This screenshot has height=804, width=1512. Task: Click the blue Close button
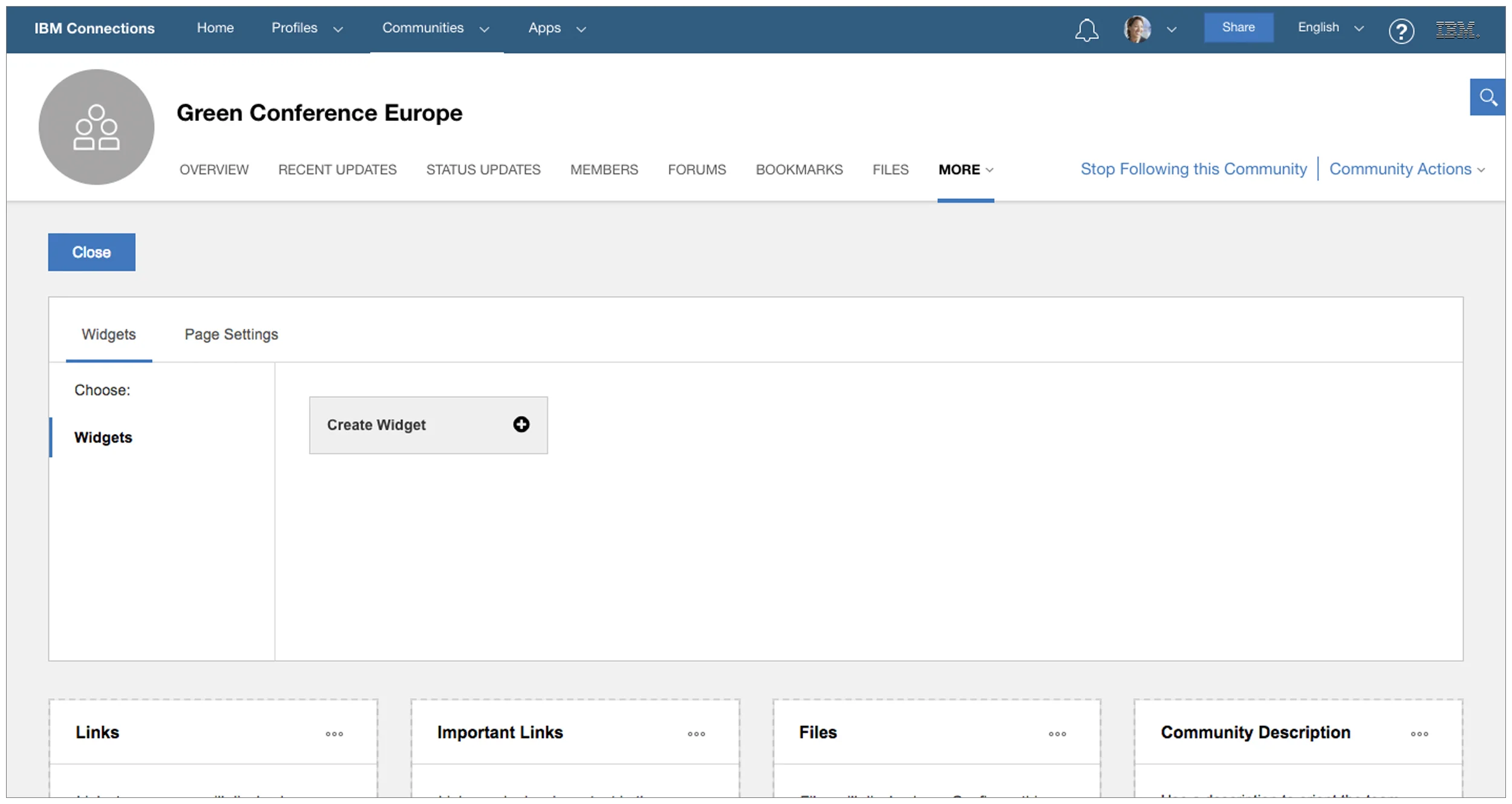click(x=91, y=252)
